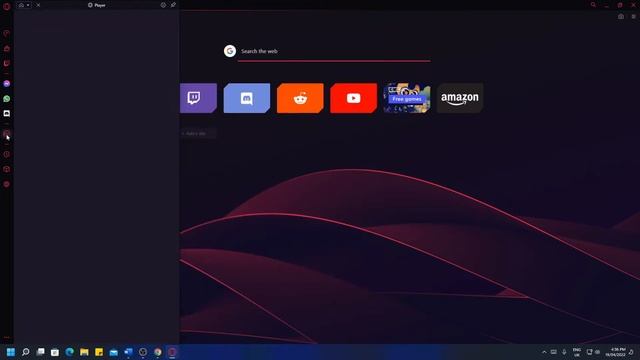Click the microphone tray icon
Image resolution: width=640 pixels, height=360 pixels.
[564, 352]
